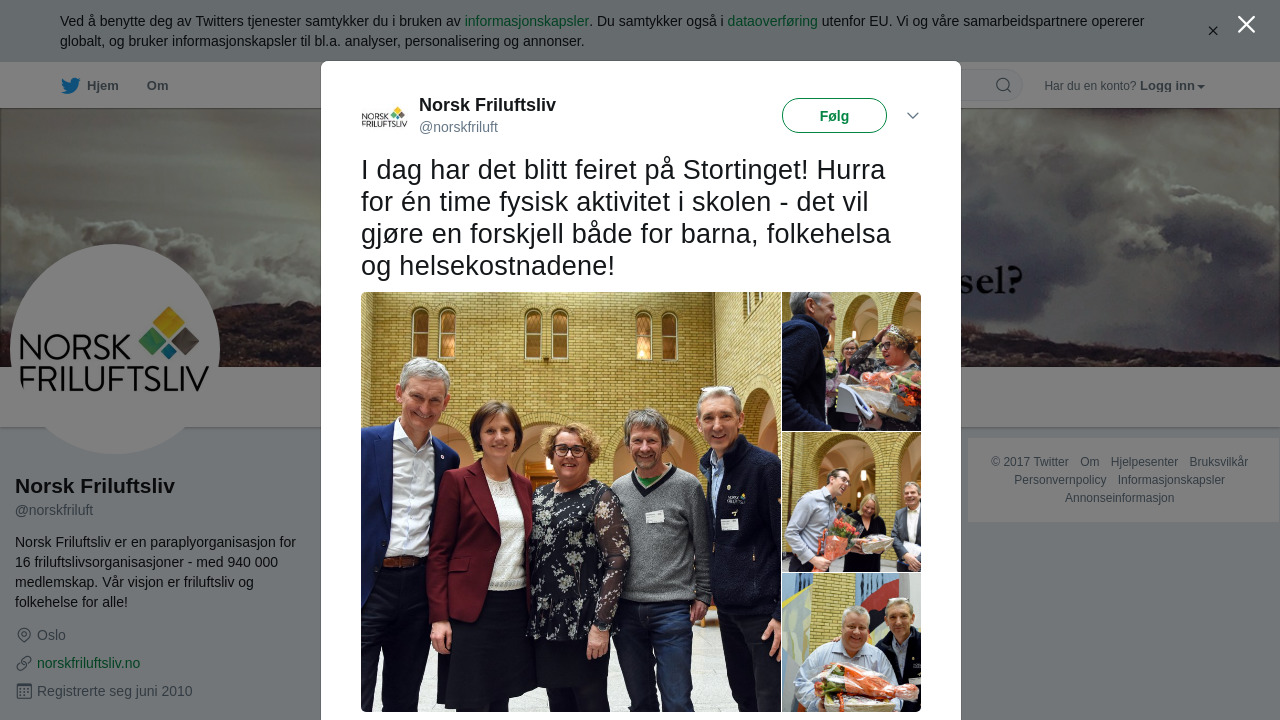
Task: Click the Oslo location pin icon
Action: [x=24, y=635]
